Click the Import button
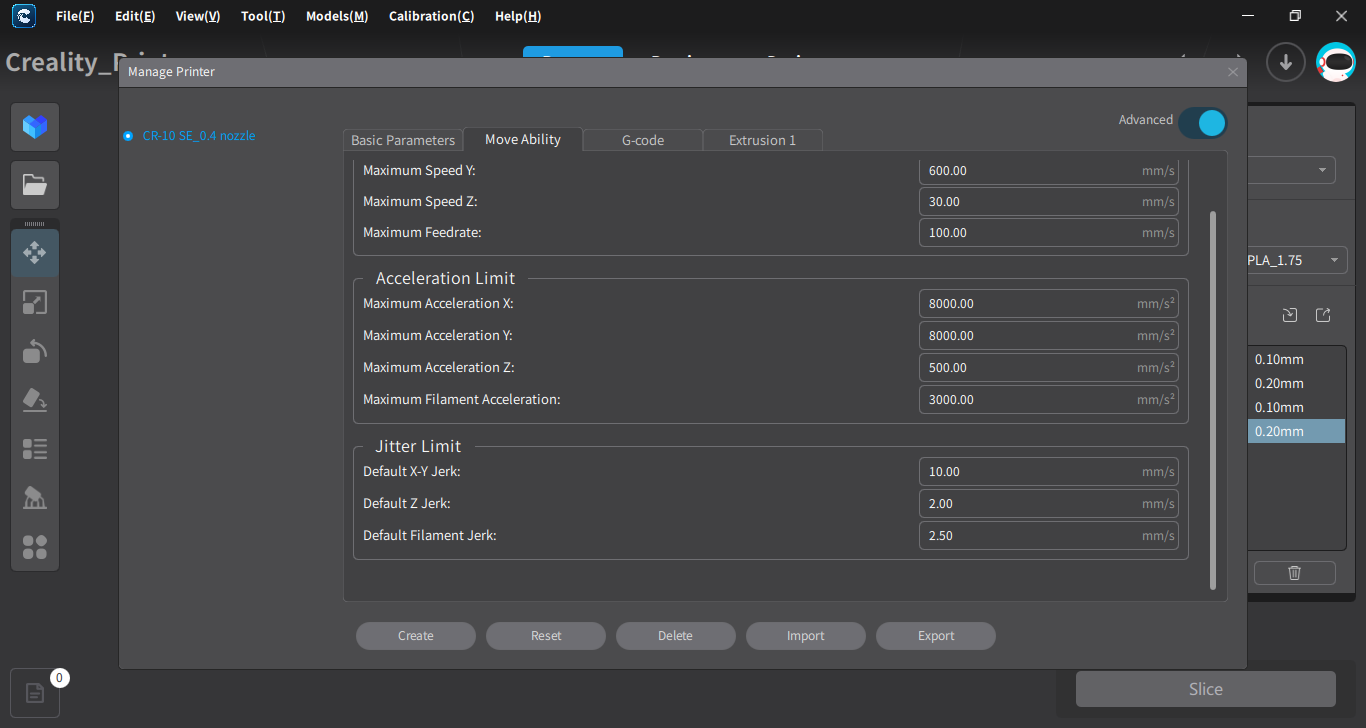The image size is (1366, 728). point(806,636)
